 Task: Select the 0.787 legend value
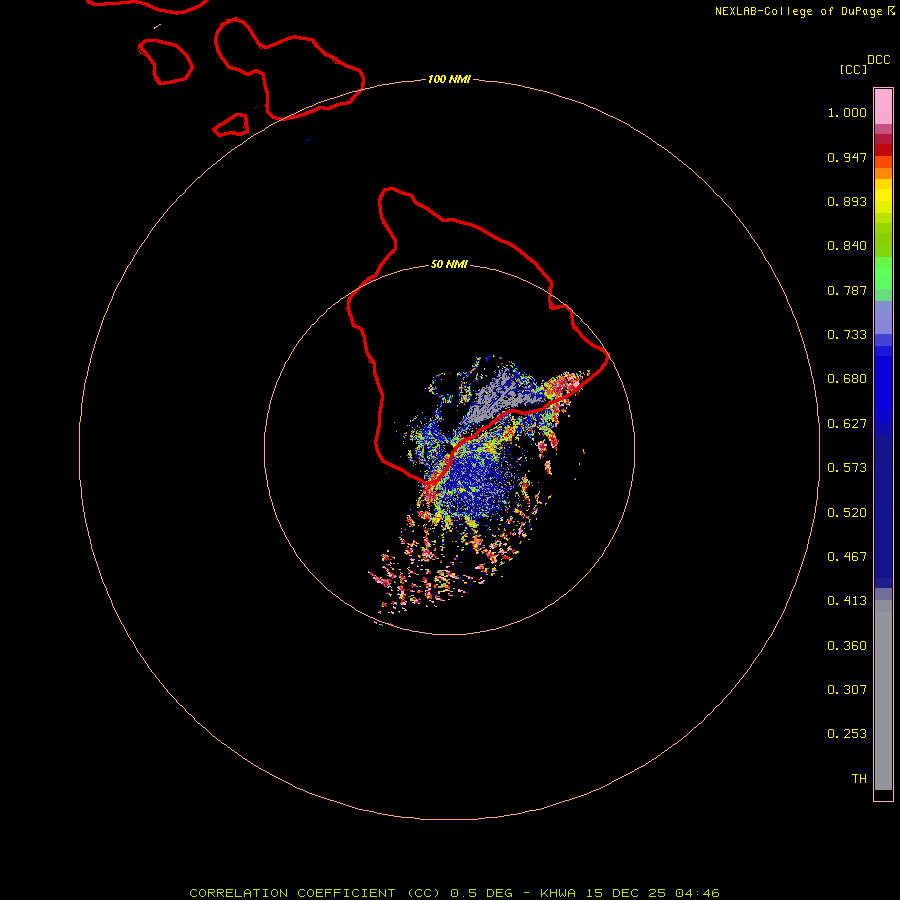(x=847, y=290)
